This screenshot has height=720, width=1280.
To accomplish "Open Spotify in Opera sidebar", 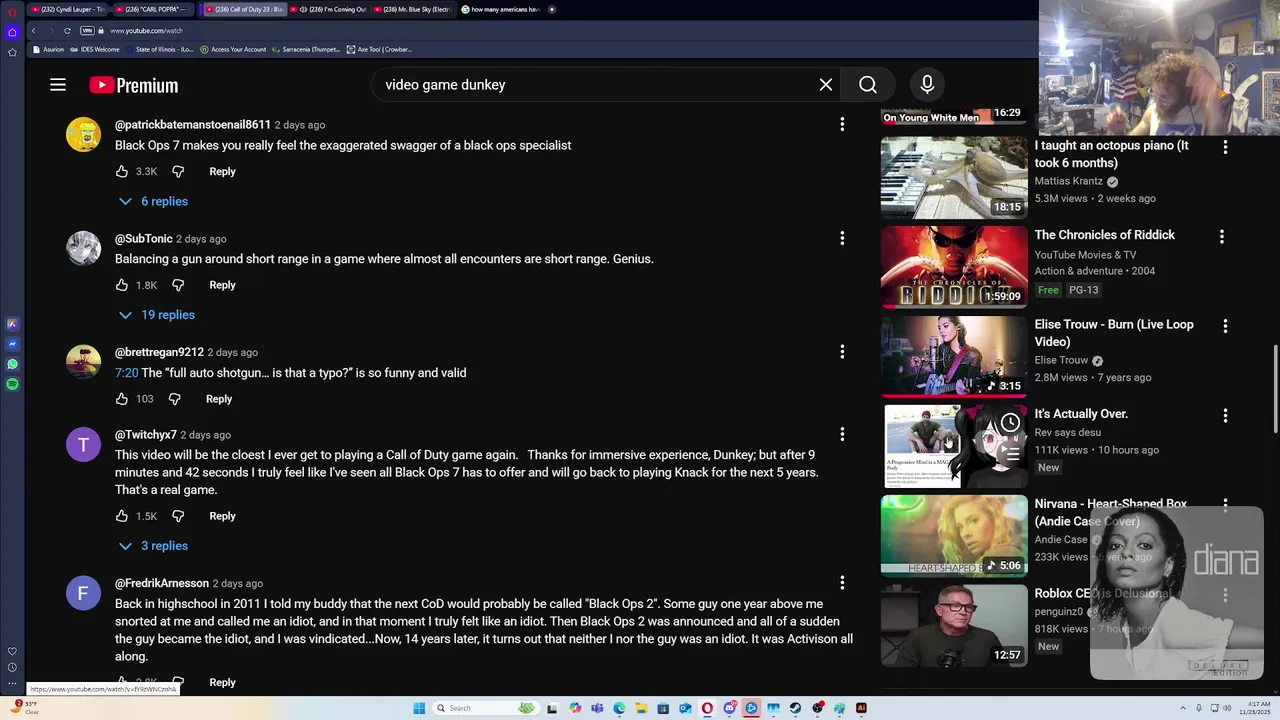I will 12,384.
